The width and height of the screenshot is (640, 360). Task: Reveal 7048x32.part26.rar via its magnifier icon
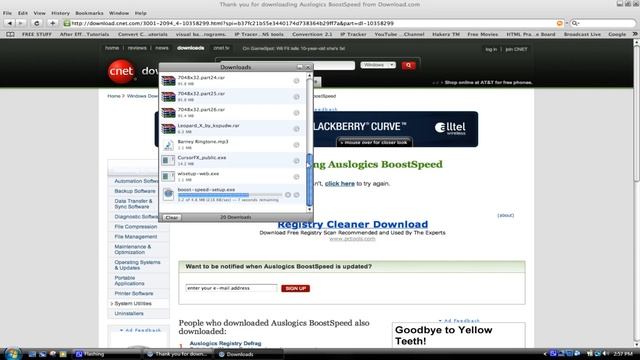click(297, 113)
